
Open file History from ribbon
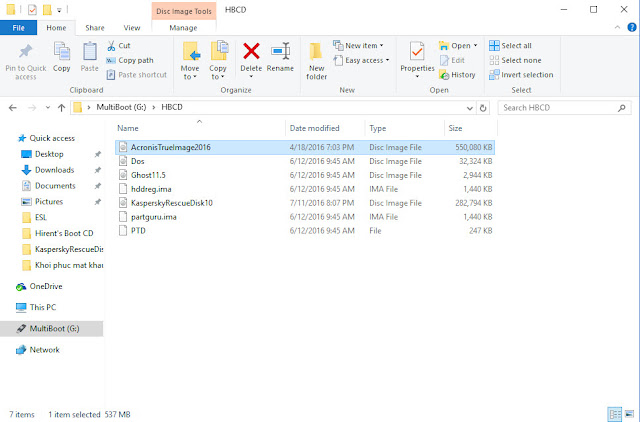(457, 75)
